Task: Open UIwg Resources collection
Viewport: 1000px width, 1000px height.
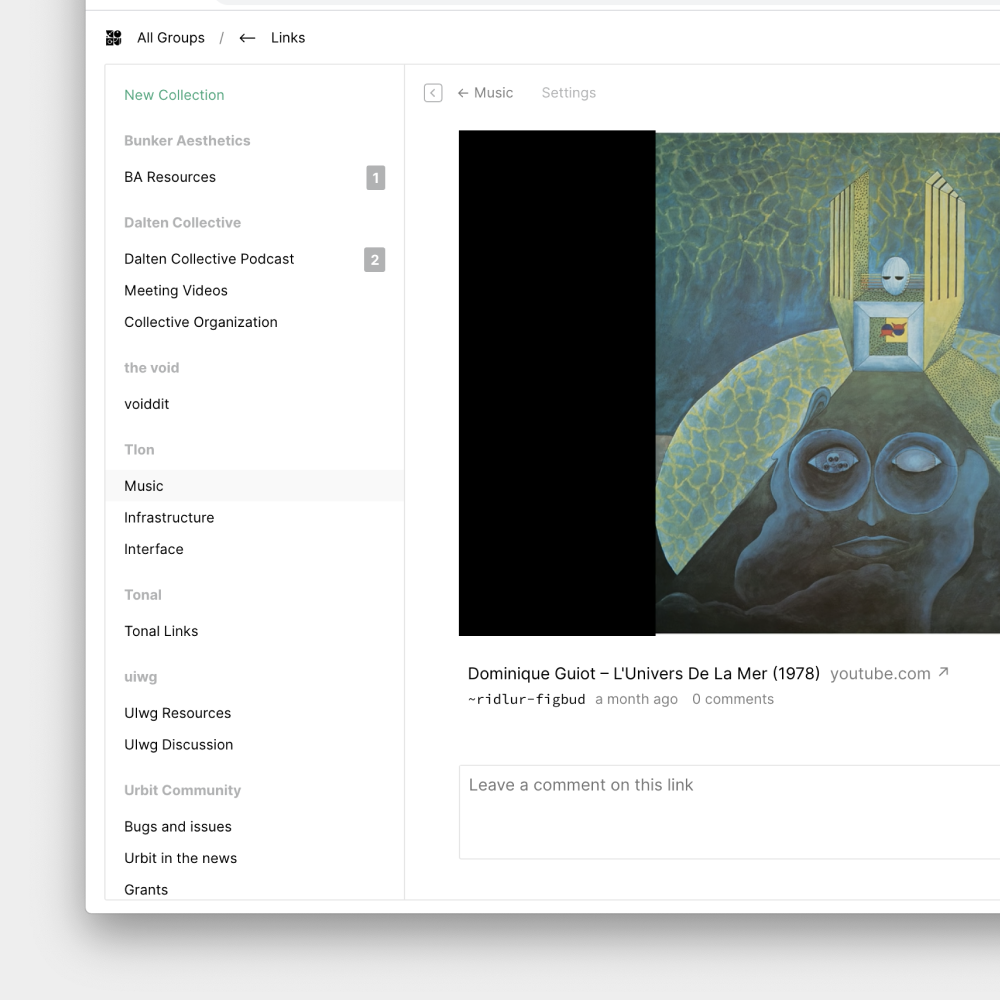Action: pos(178,713)
